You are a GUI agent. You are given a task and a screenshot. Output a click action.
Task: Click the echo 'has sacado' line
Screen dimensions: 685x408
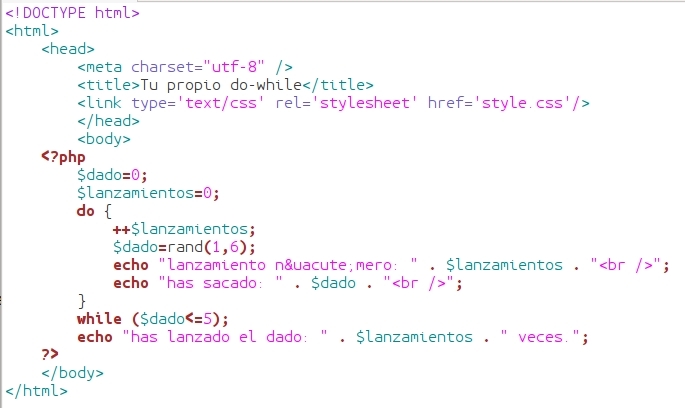point(287,283)
